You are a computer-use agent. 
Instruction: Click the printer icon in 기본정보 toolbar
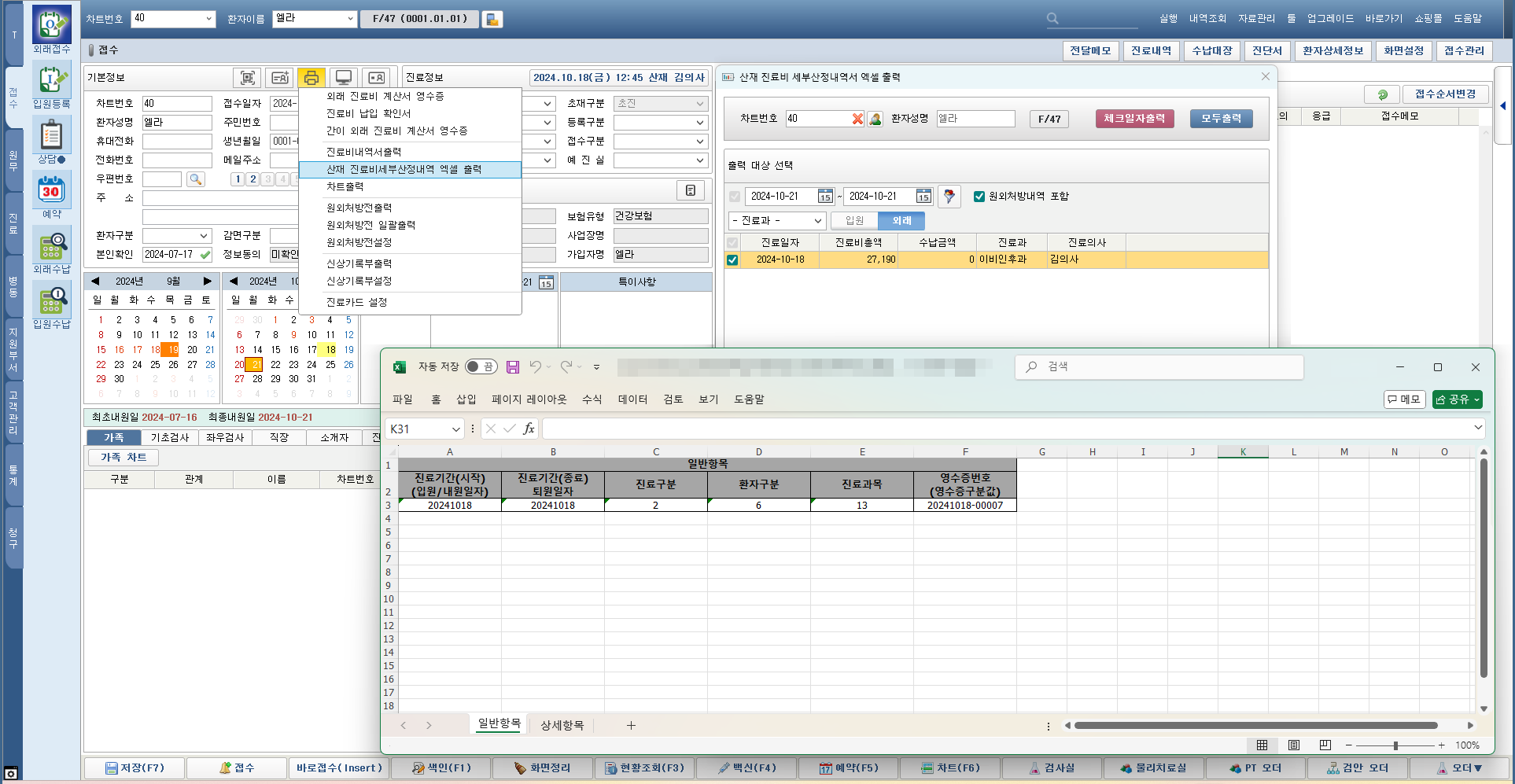pyautogui.click(x=311, y=77)
